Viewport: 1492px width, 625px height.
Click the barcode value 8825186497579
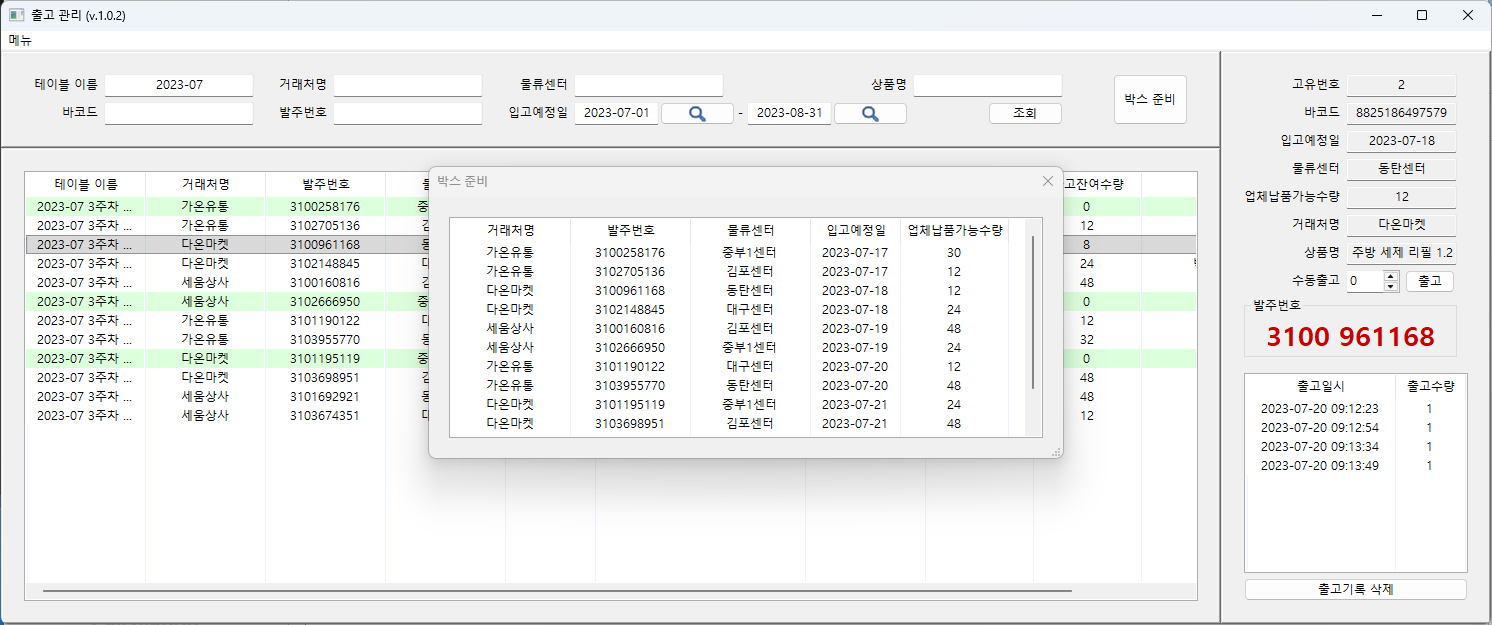click(1401, 113)
